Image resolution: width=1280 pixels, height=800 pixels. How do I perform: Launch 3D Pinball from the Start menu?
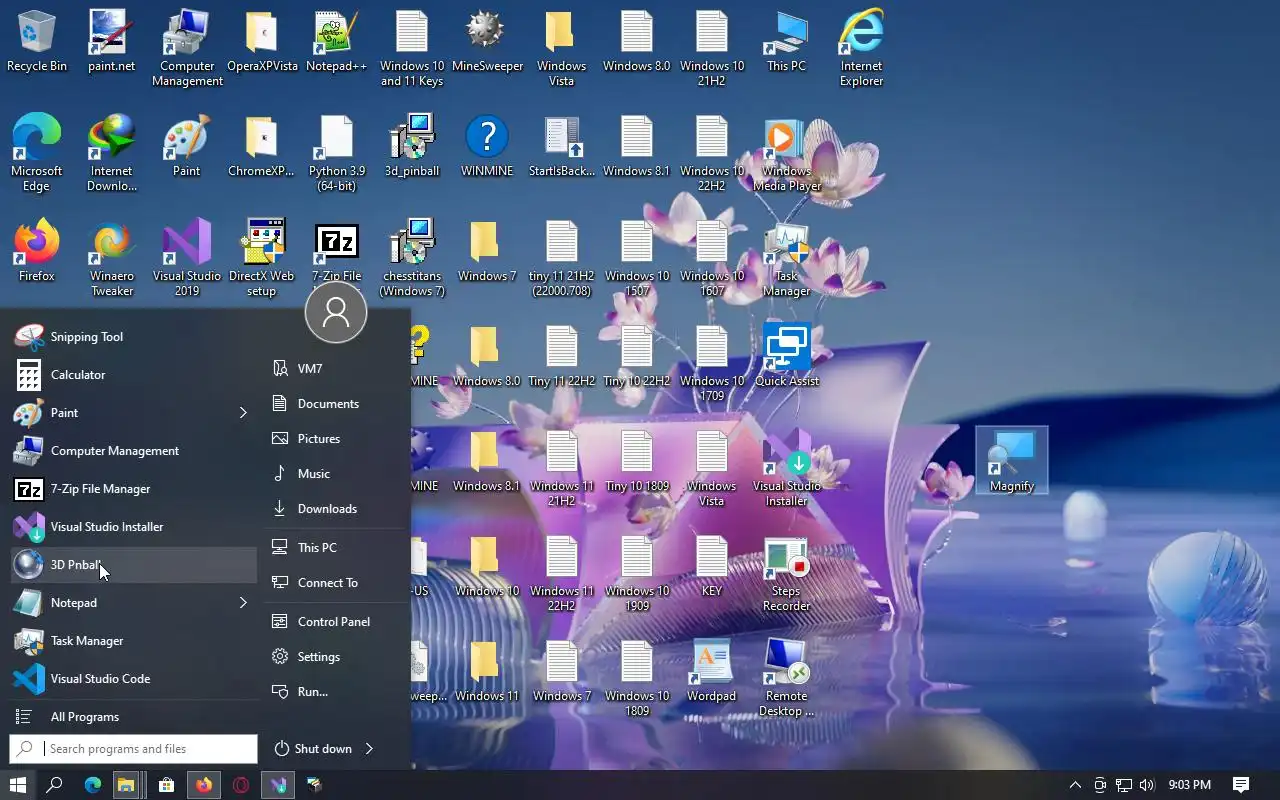(132, 565)
